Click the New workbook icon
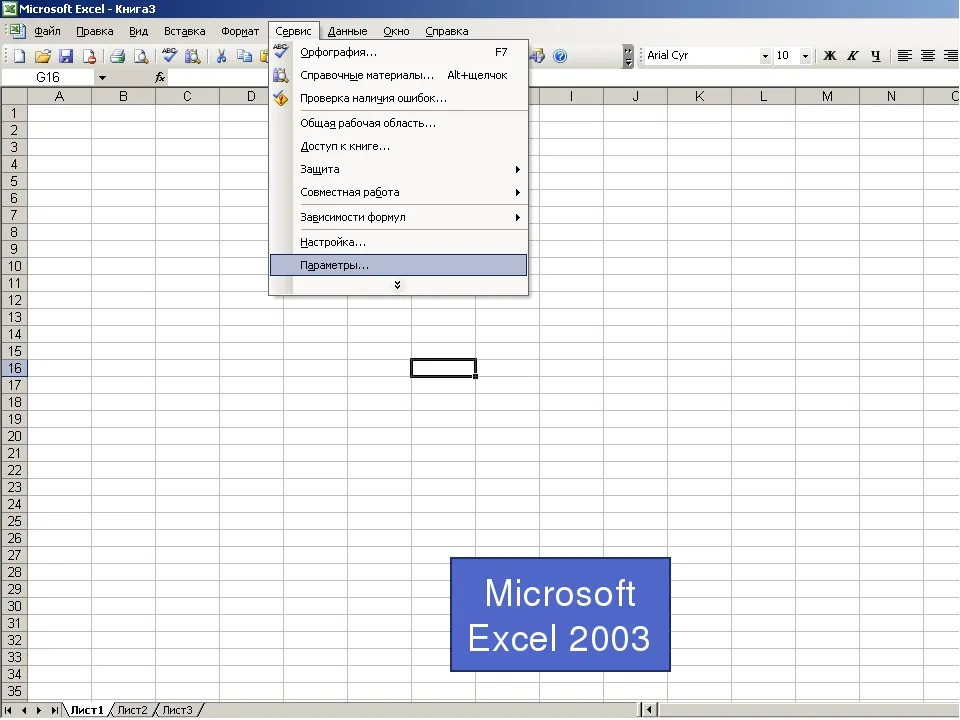 click(x=19, y=56)
